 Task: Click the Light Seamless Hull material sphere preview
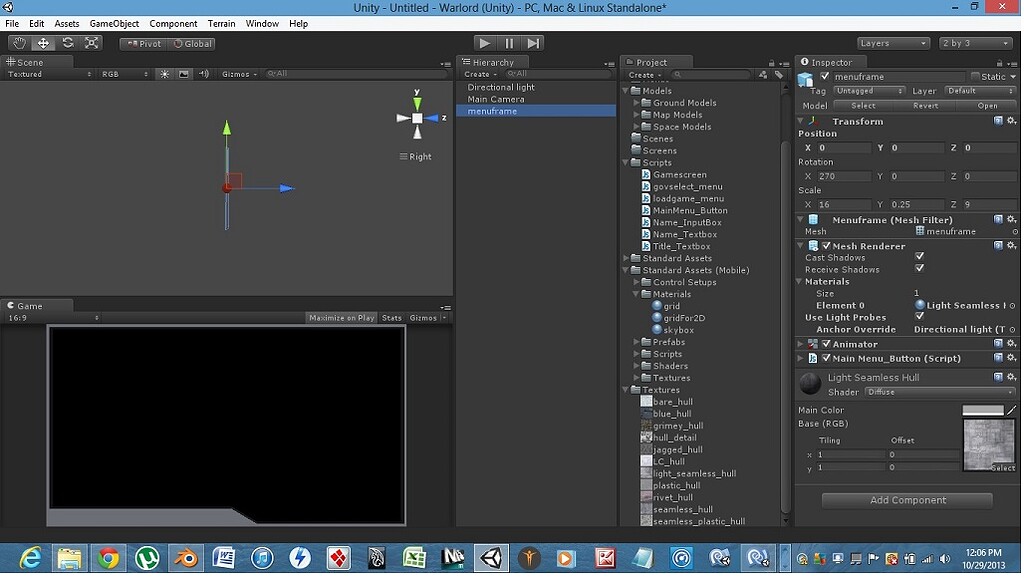(808, 381)
